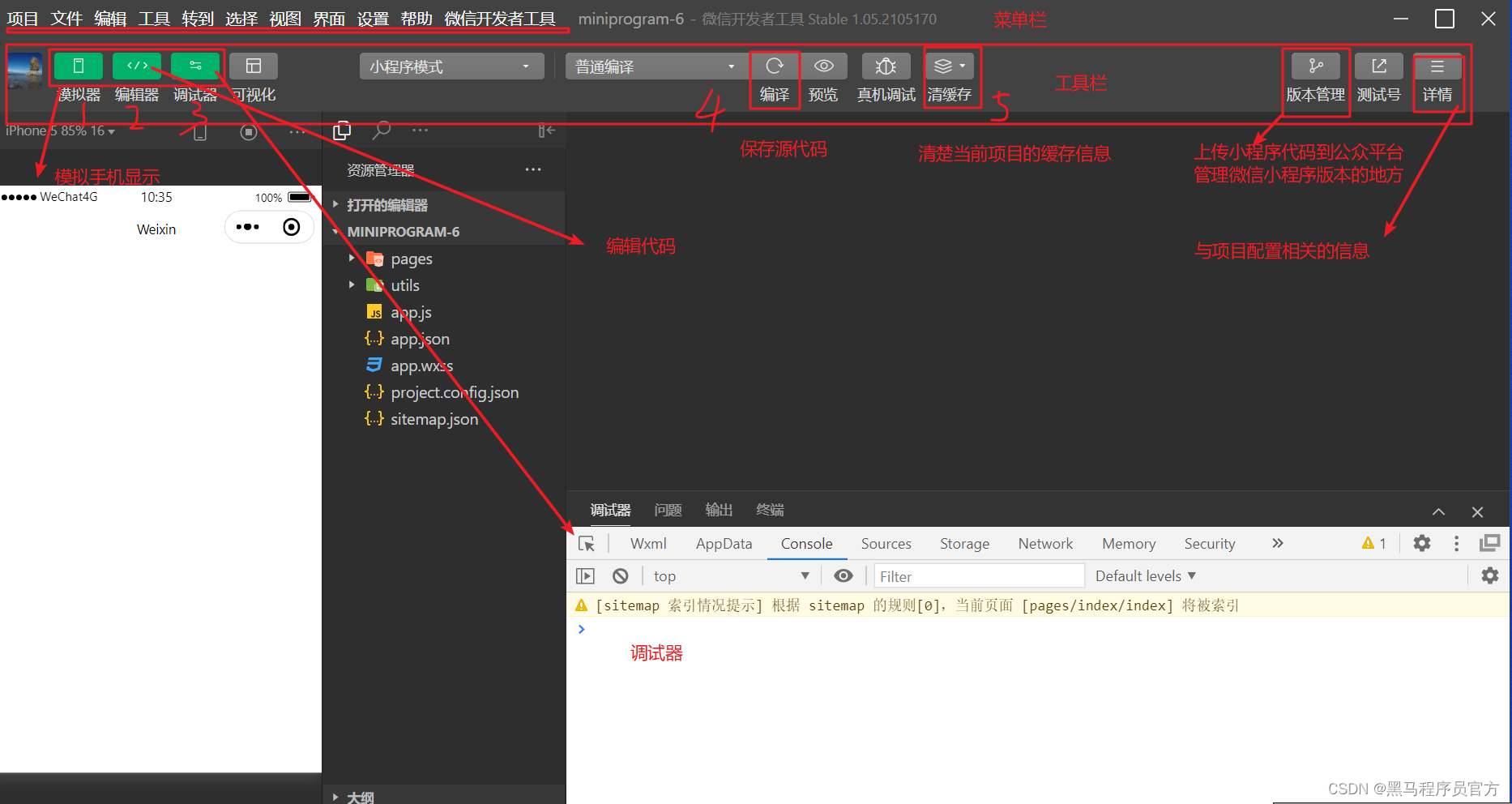
Task: Open the 文件 menu
Action: click(x=66, y=19)
